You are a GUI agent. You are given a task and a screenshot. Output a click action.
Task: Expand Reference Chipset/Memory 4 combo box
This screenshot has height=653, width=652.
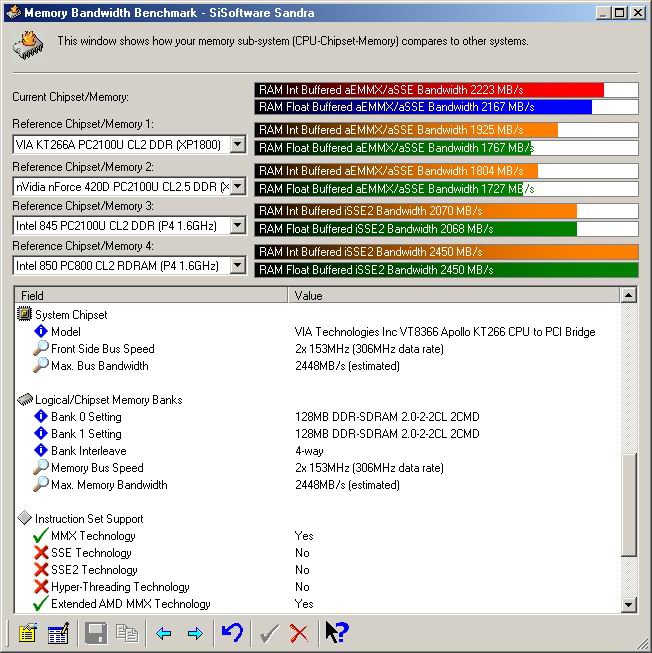click(x=237, y=266)
